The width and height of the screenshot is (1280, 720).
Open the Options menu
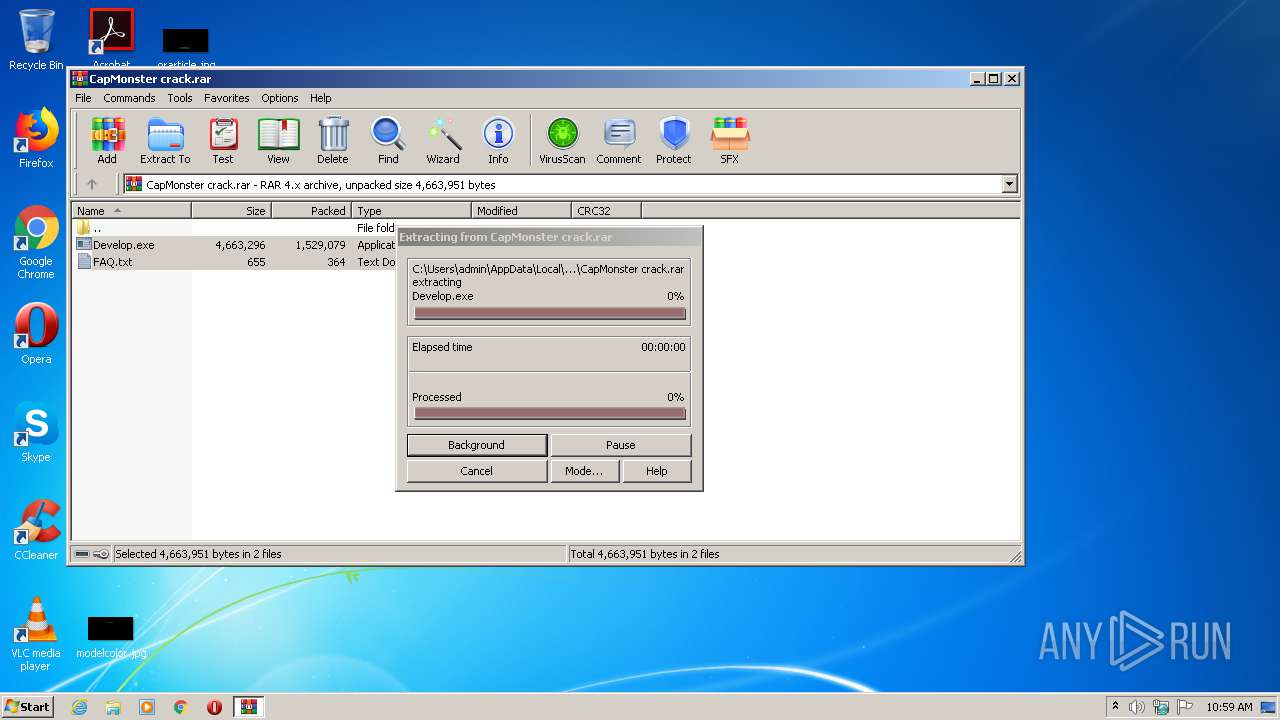[280, 98]
